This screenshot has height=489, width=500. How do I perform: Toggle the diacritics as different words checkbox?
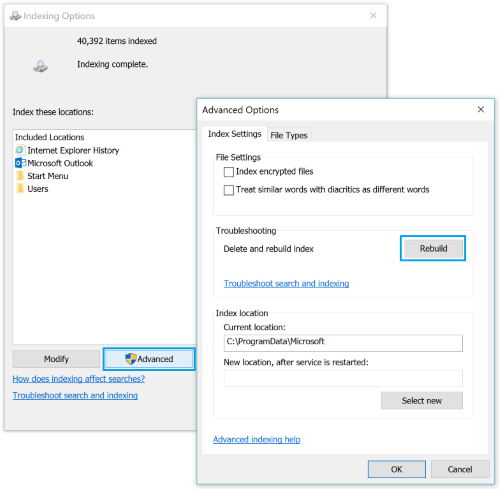(x=229, y=190)
